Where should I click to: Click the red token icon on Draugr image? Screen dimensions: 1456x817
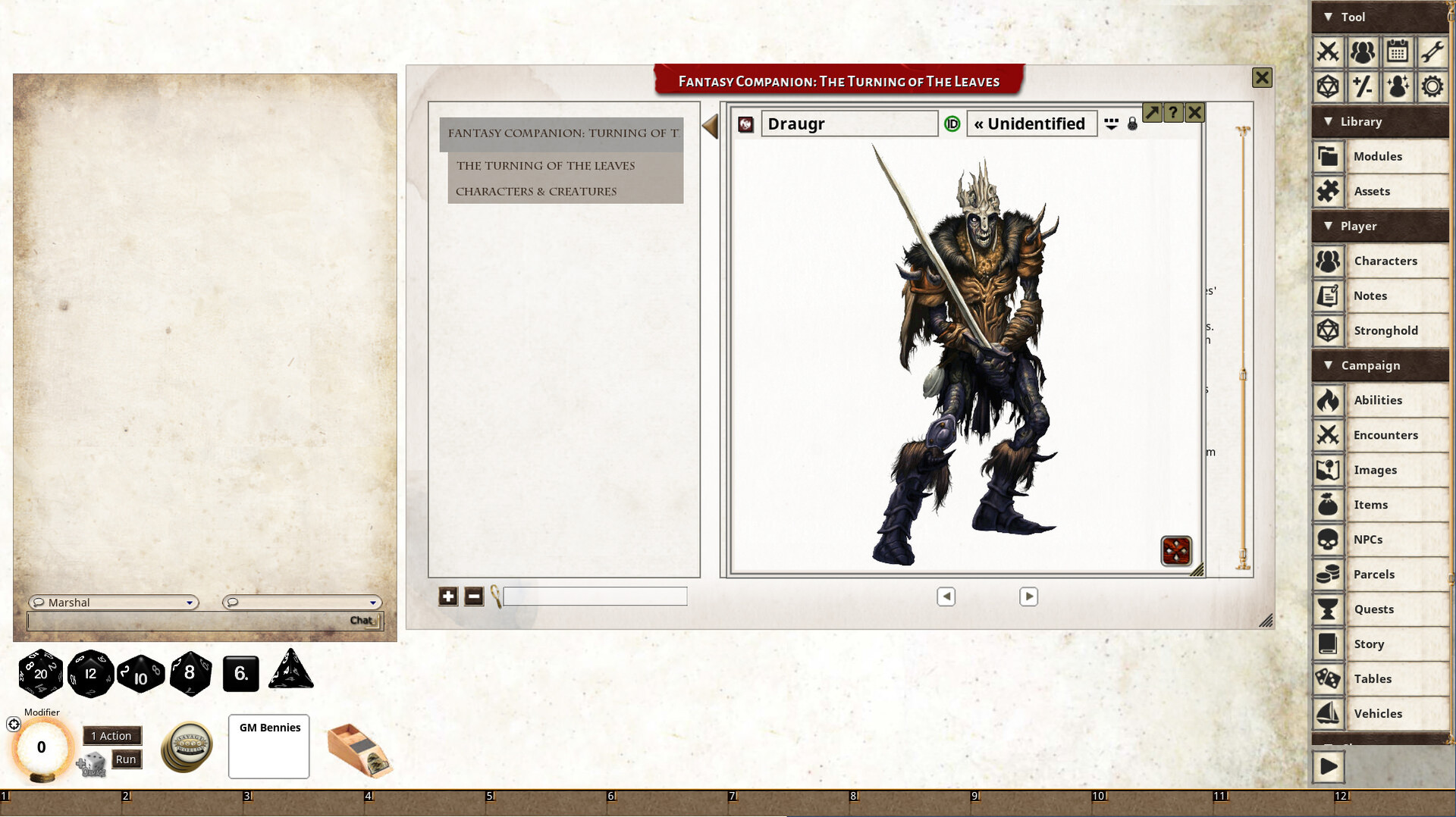tap(1176, 551)
